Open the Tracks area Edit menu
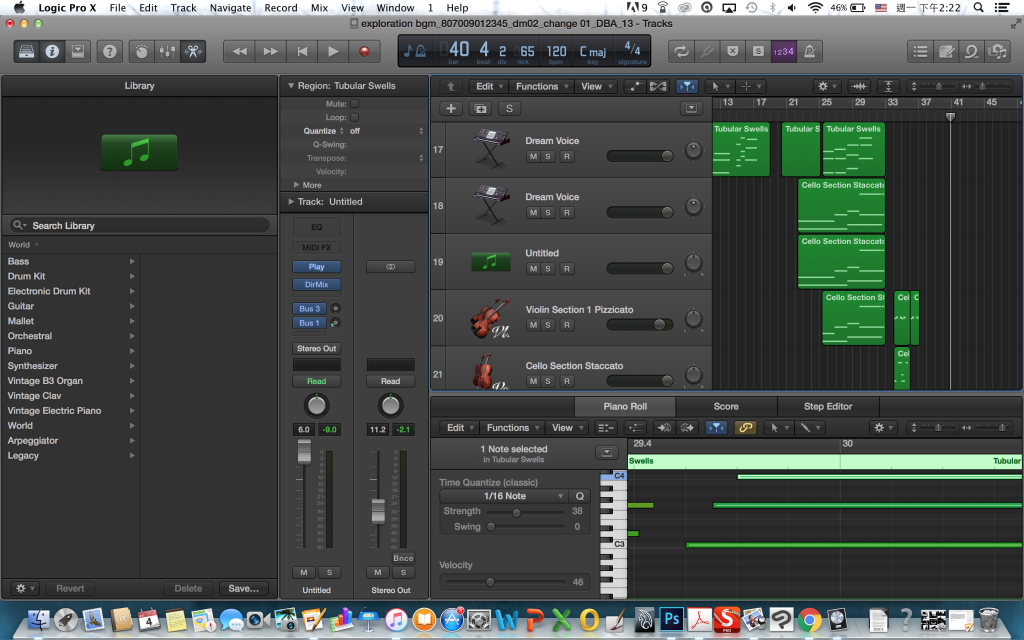The height and width of the screenshot is (640, 1024). 488,86
